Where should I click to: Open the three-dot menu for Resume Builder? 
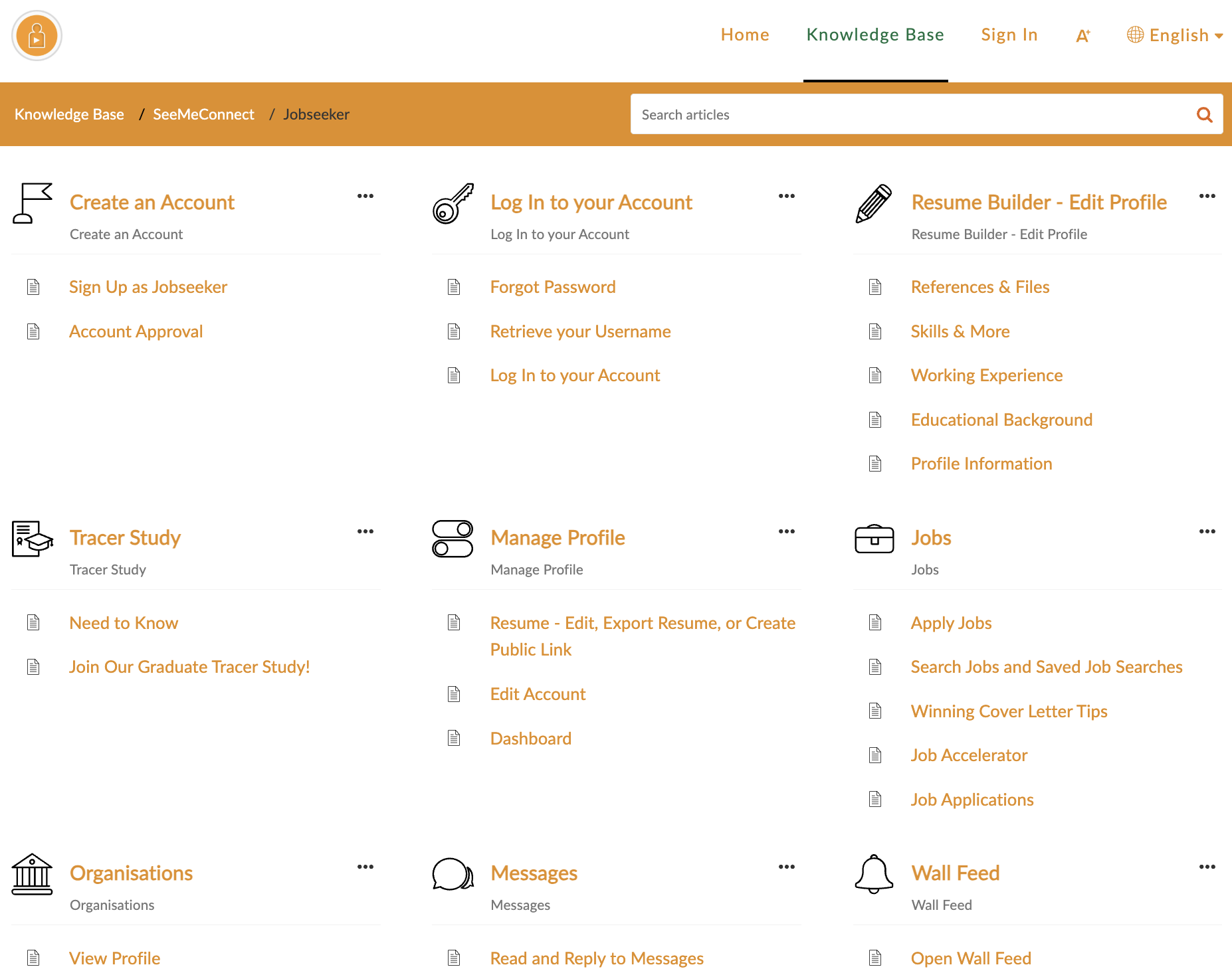[x=1207, y=196]
